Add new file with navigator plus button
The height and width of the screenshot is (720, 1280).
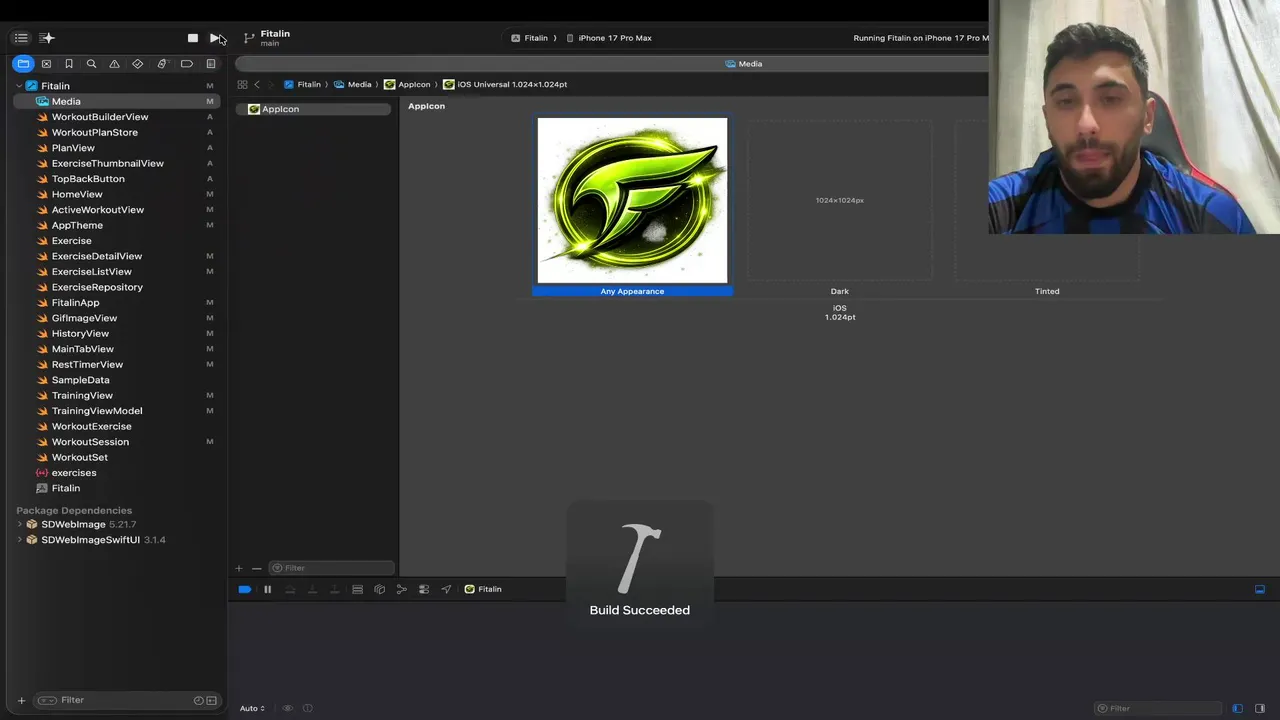[x=21, y=700]
